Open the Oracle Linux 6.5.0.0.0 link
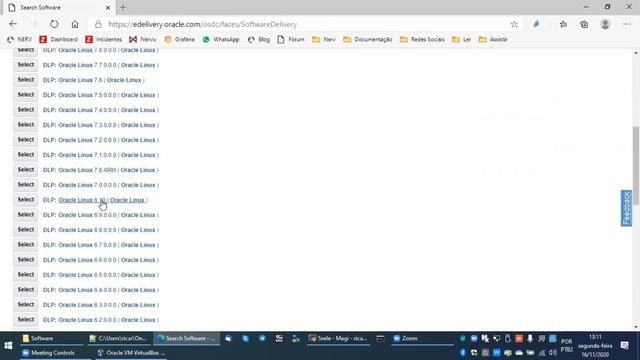This screenshot has width=640, height=360. [x=108, y=275]
